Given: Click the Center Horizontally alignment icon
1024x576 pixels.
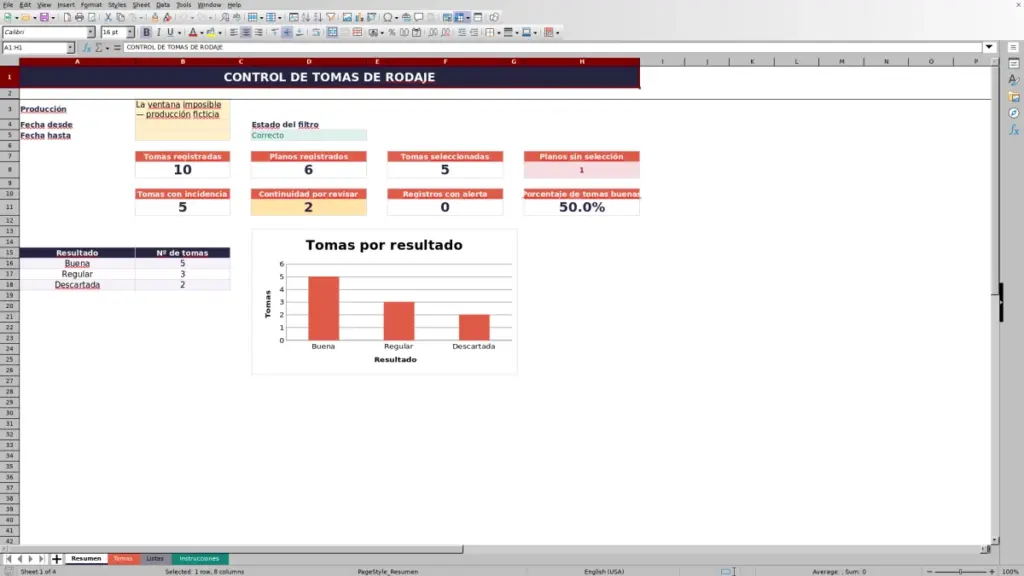Looking at the screenshot, I should (x=246, y=32).
